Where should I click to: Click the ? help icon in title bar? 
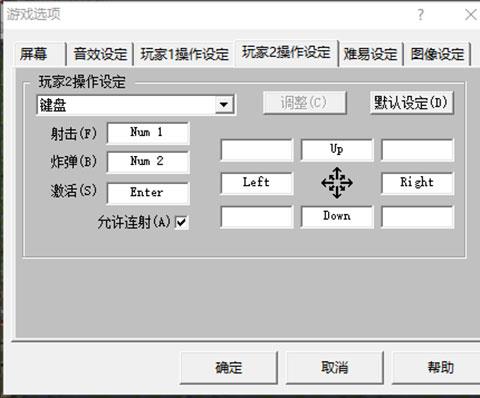point(421,15)
